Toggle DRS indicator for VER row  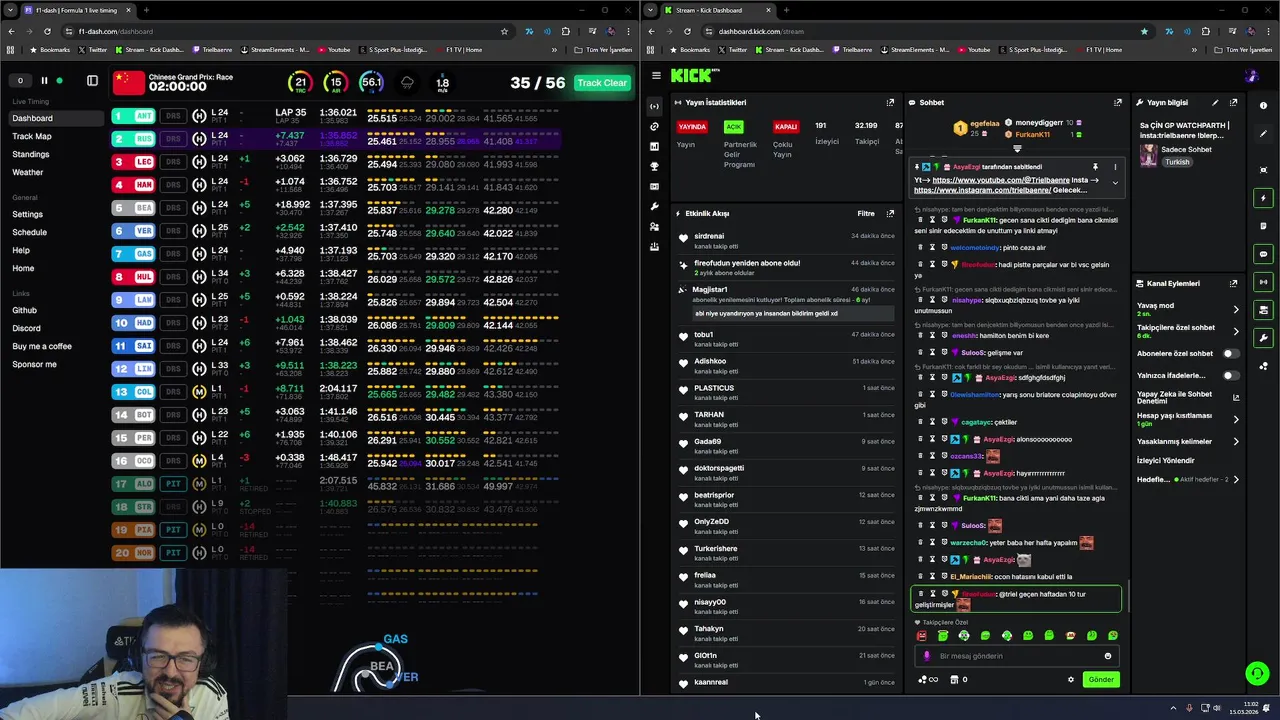pos(173,231)
